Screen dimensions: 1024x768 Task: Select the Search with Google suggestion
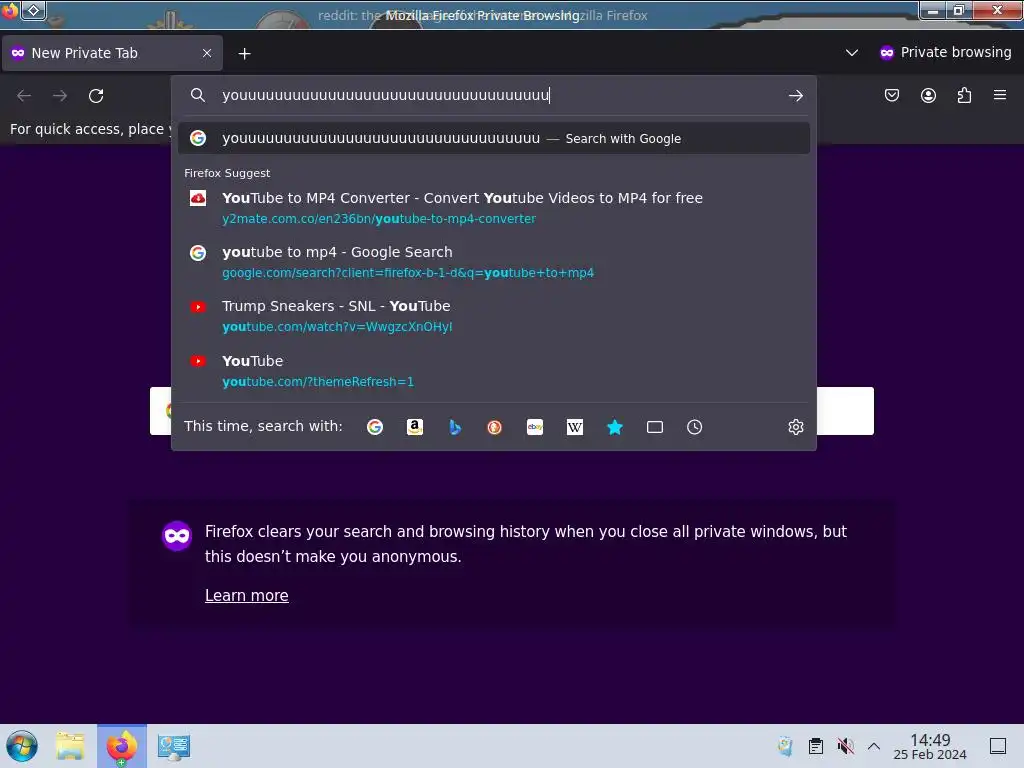click(x=494, y=138)
